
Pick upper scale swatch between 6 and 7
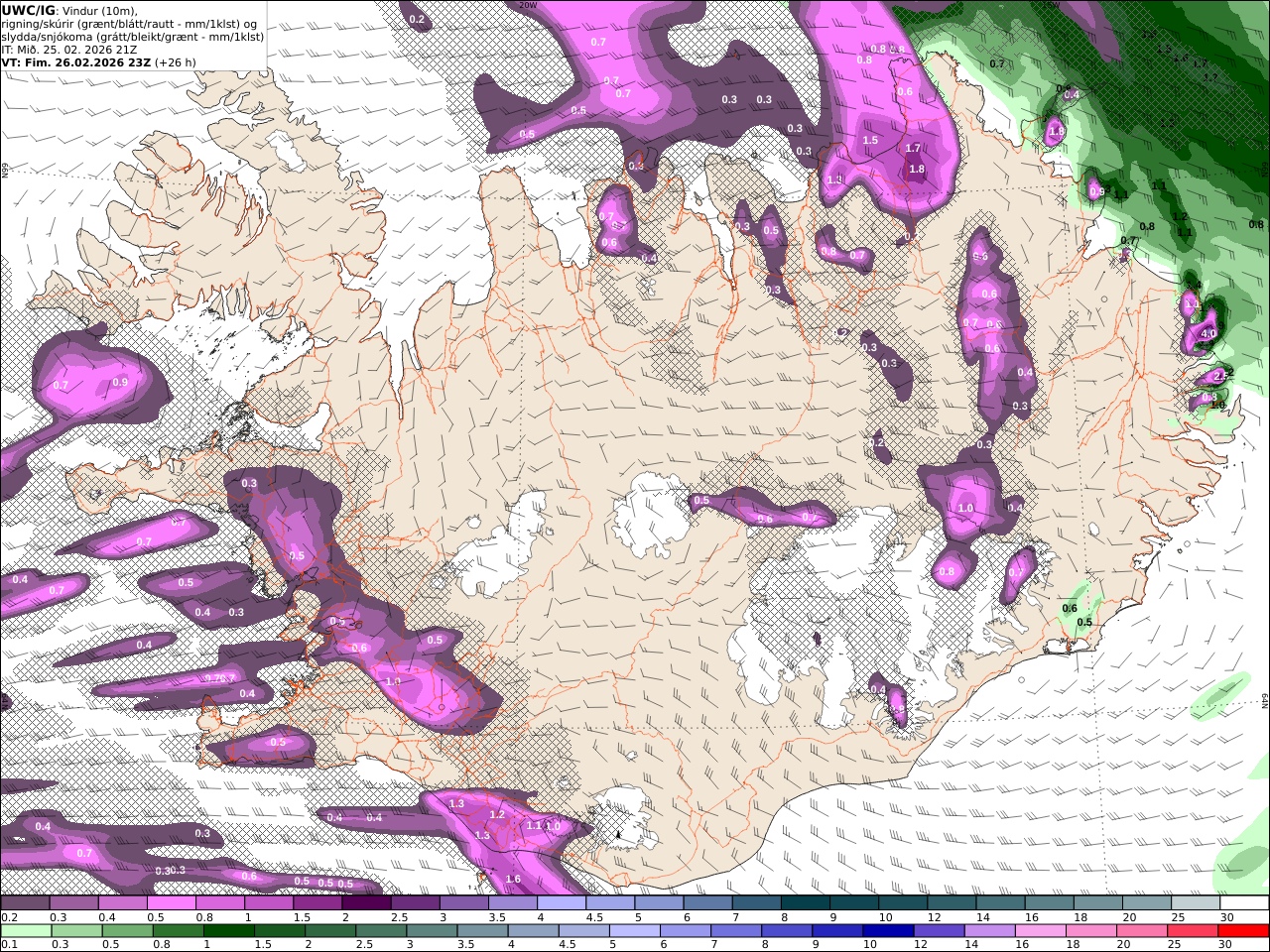pyautogui.click(x=707, y=903)
